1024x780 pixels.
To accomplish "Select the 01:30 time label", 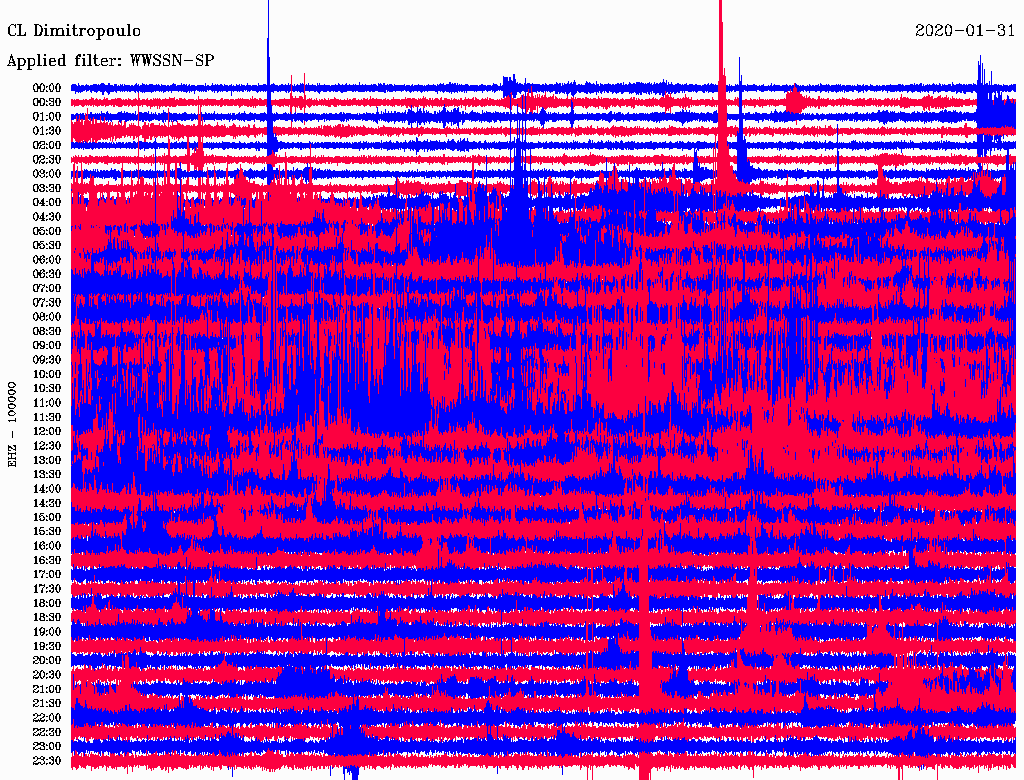I will click(x=47, y=131).
